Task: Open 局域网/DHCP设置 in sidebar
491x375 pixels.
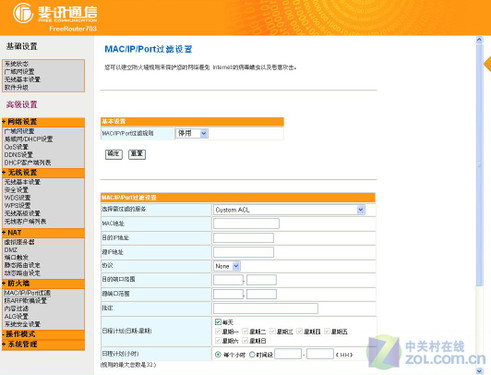Action: point(29,139)
